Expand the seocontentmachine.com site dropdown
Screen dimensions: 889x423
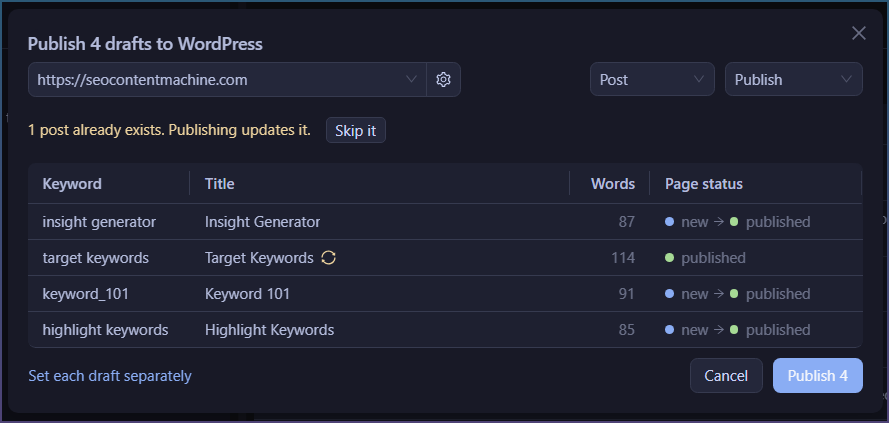[227, 79]
